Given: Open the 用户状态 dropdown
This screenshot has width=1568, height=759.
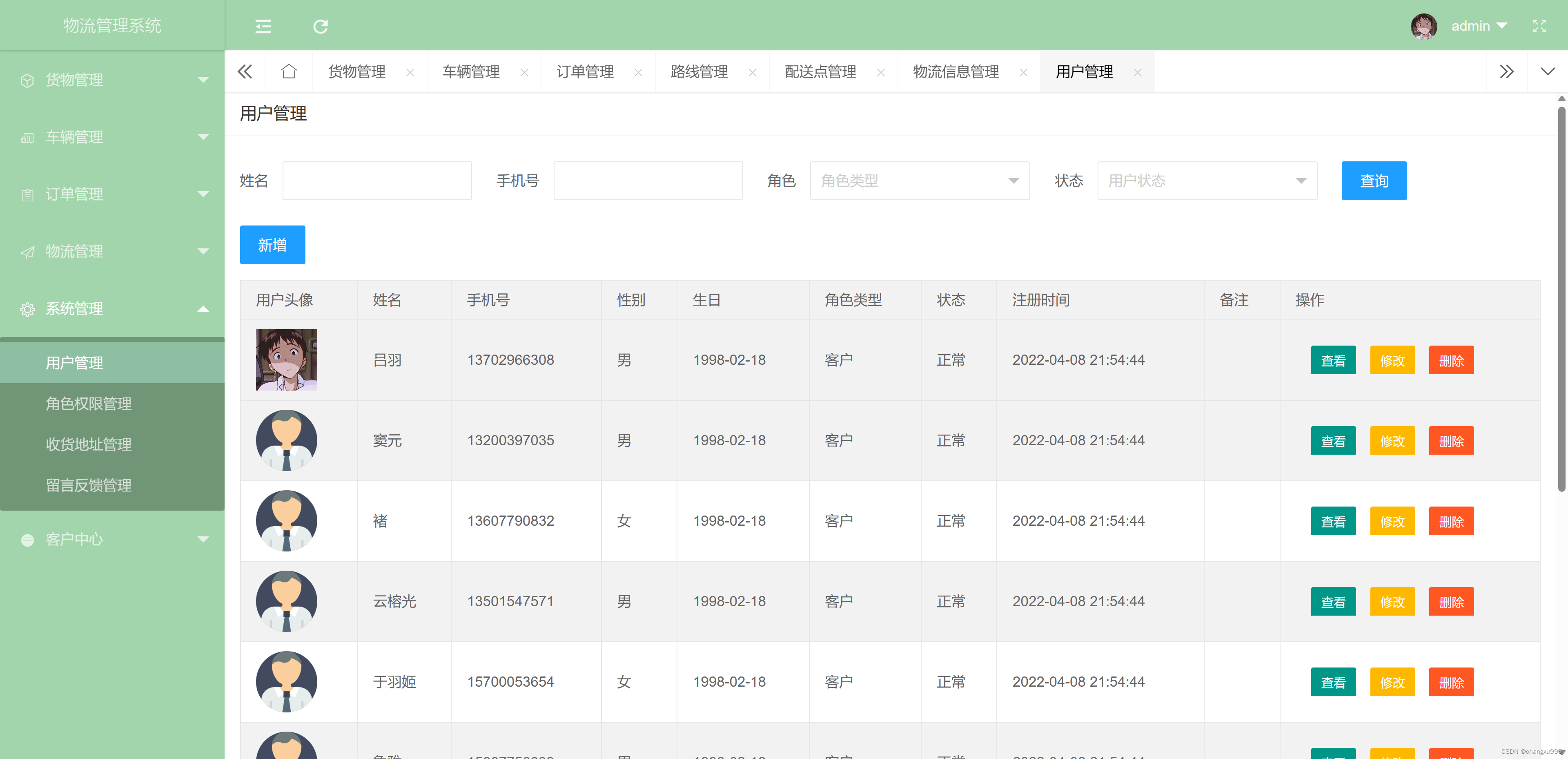Looking at the screenshot, I should [1207, 181].
